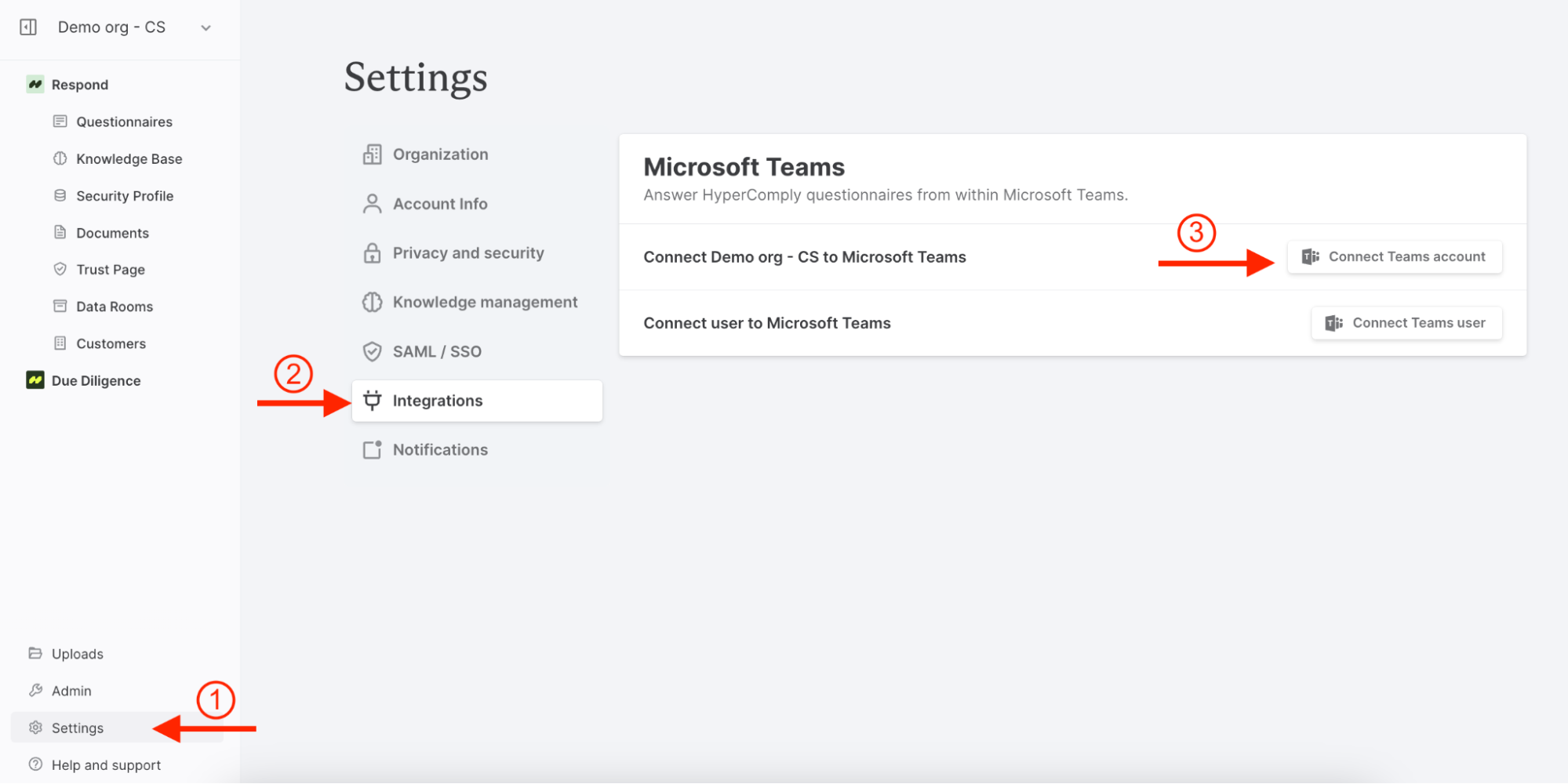Click the Data Rooms archive icon
The image size is (1568, 784).
[x=60, y=306]
